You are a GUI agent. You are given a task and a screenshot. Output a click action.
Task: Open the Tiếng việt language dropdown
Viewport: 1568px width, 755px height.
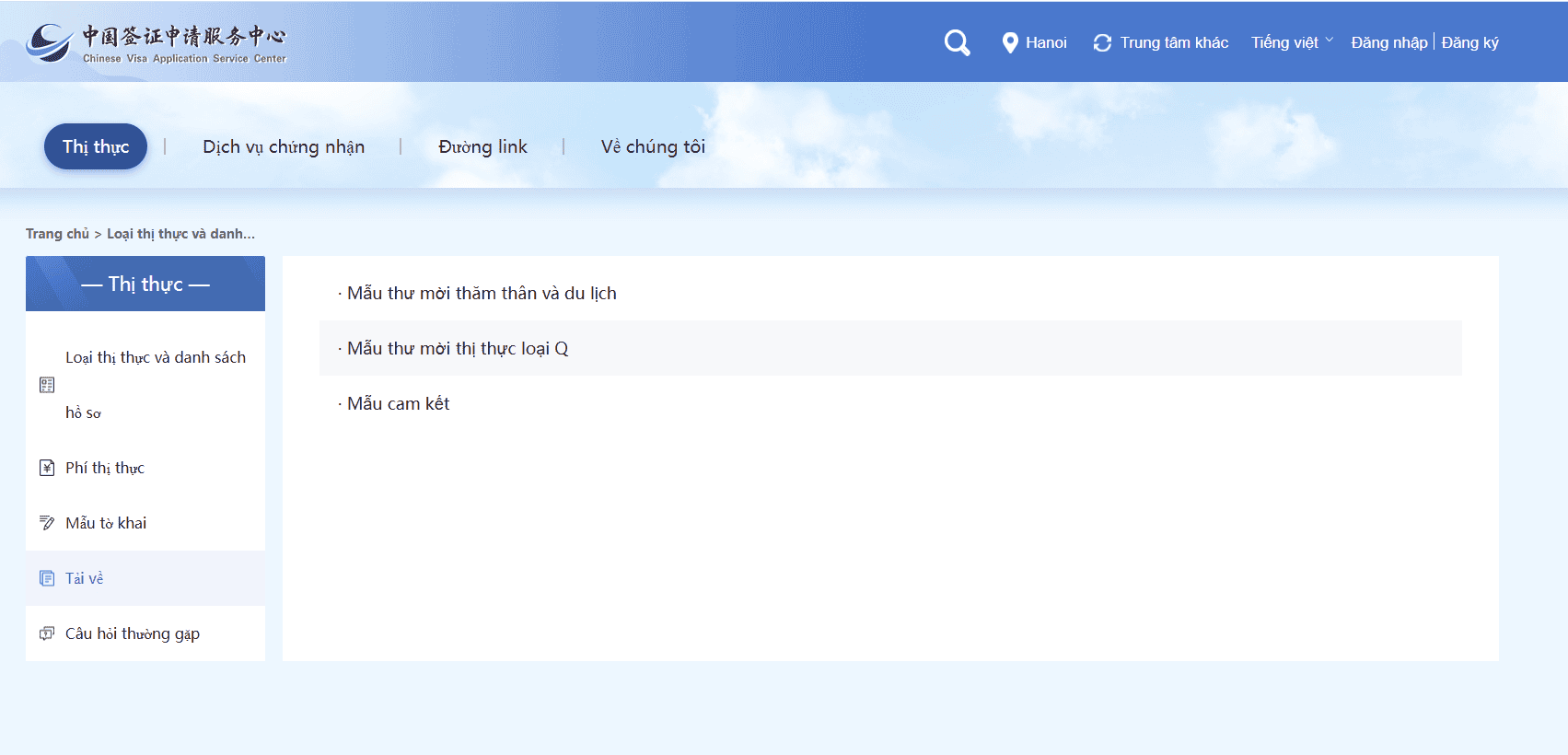[1291, 42]
